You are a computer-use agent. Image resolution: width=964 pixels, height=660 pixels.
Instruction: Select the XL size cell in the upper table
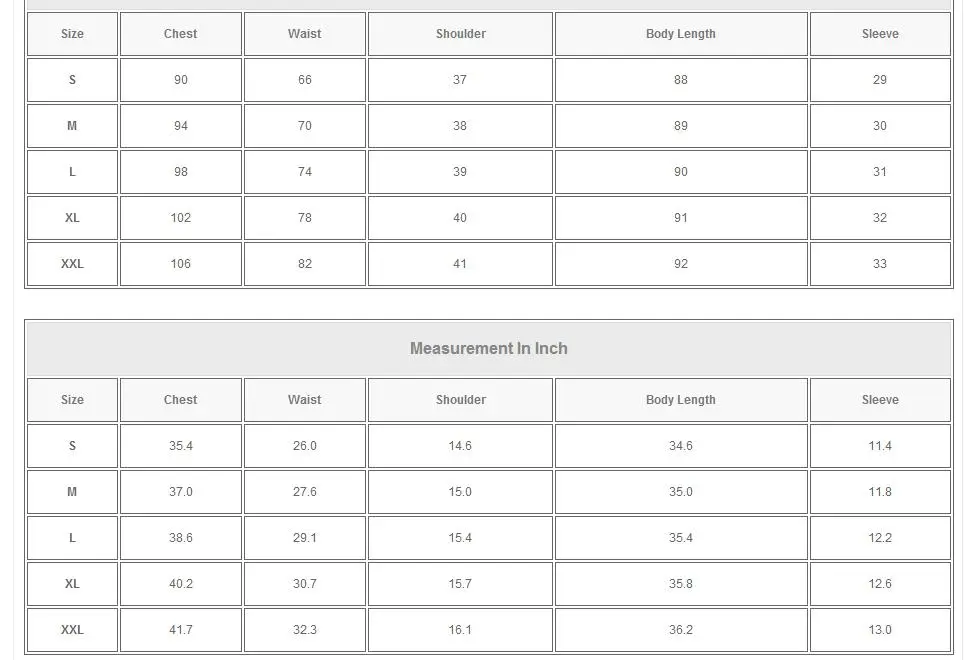pos(72,218)
